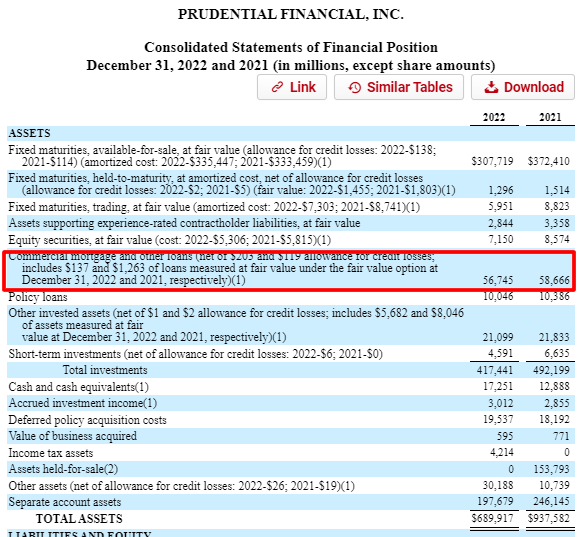Click the 10,386 policy loans value
580x537 pixels.
[554, 296]
